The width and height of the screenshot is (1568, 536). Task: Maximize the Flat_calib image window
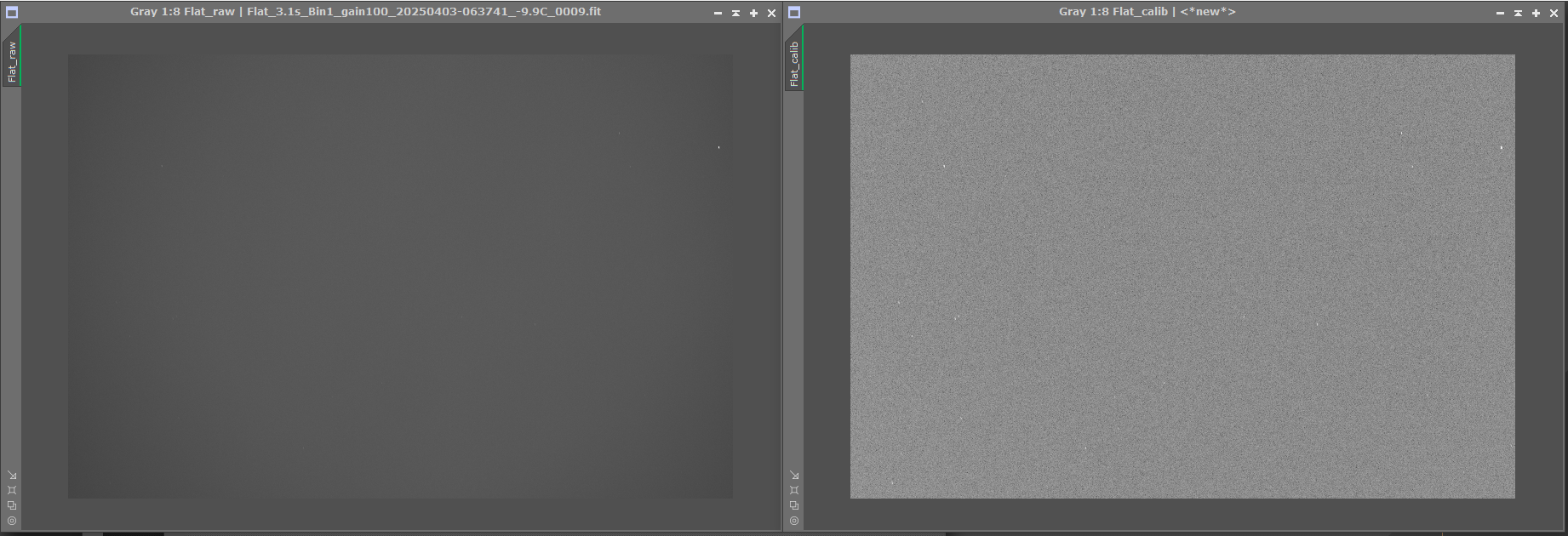pyautogui.click(x=1536, y=13)
